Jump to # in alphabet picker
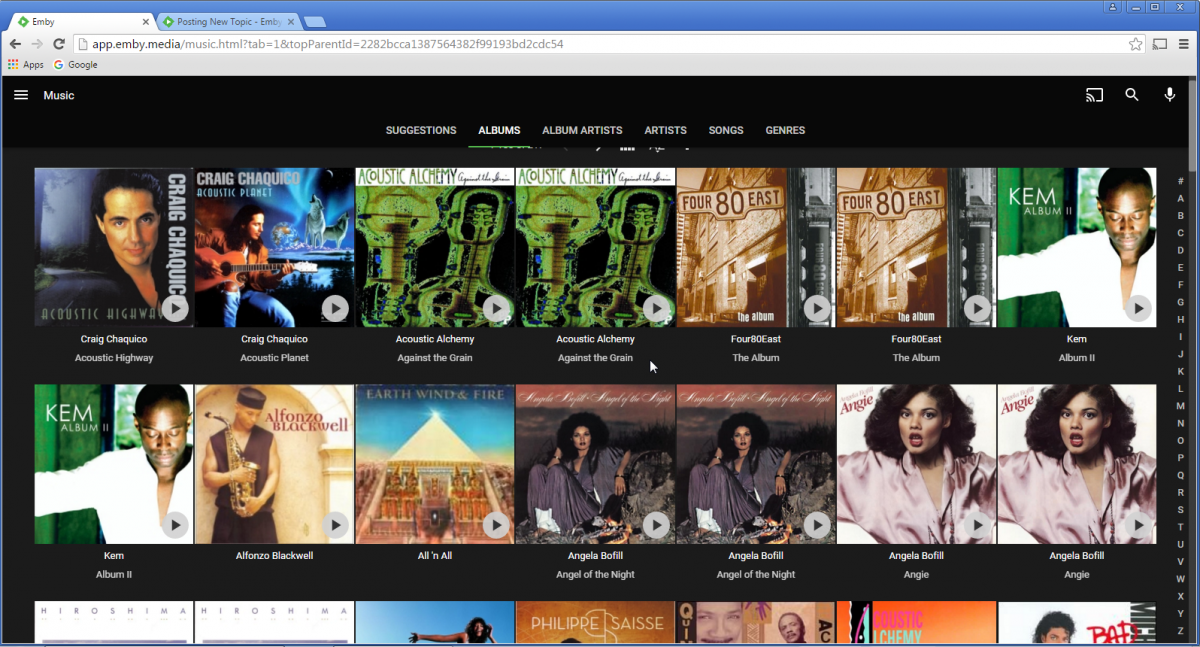 [x=1180, y=181]
